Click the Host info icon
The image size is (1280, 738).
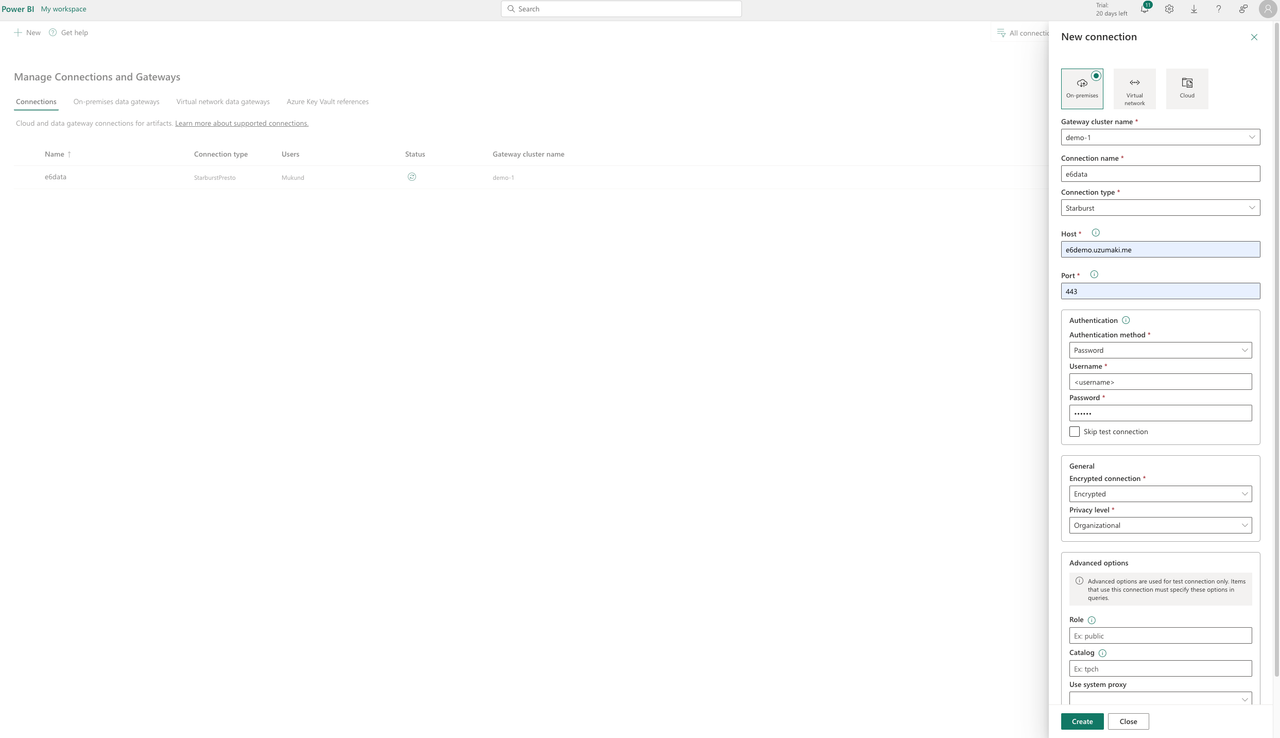[1095, 233]
